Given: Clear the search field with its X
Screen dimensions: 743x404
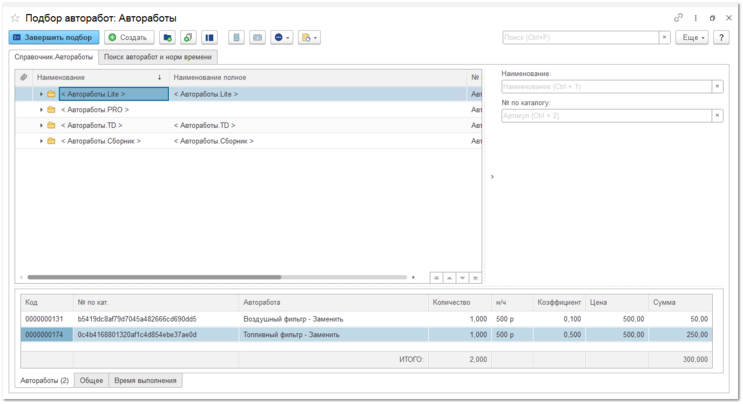Looking at the screenshot, I should tap(664, 37).
